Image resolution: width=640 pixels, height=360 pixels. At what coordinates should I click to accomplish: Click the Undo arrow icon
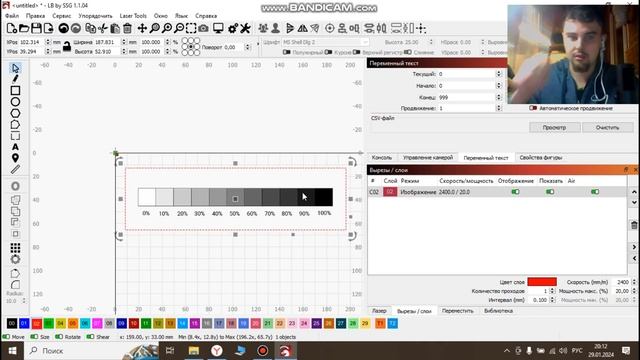pyautogui.click(x=63, y=28)
